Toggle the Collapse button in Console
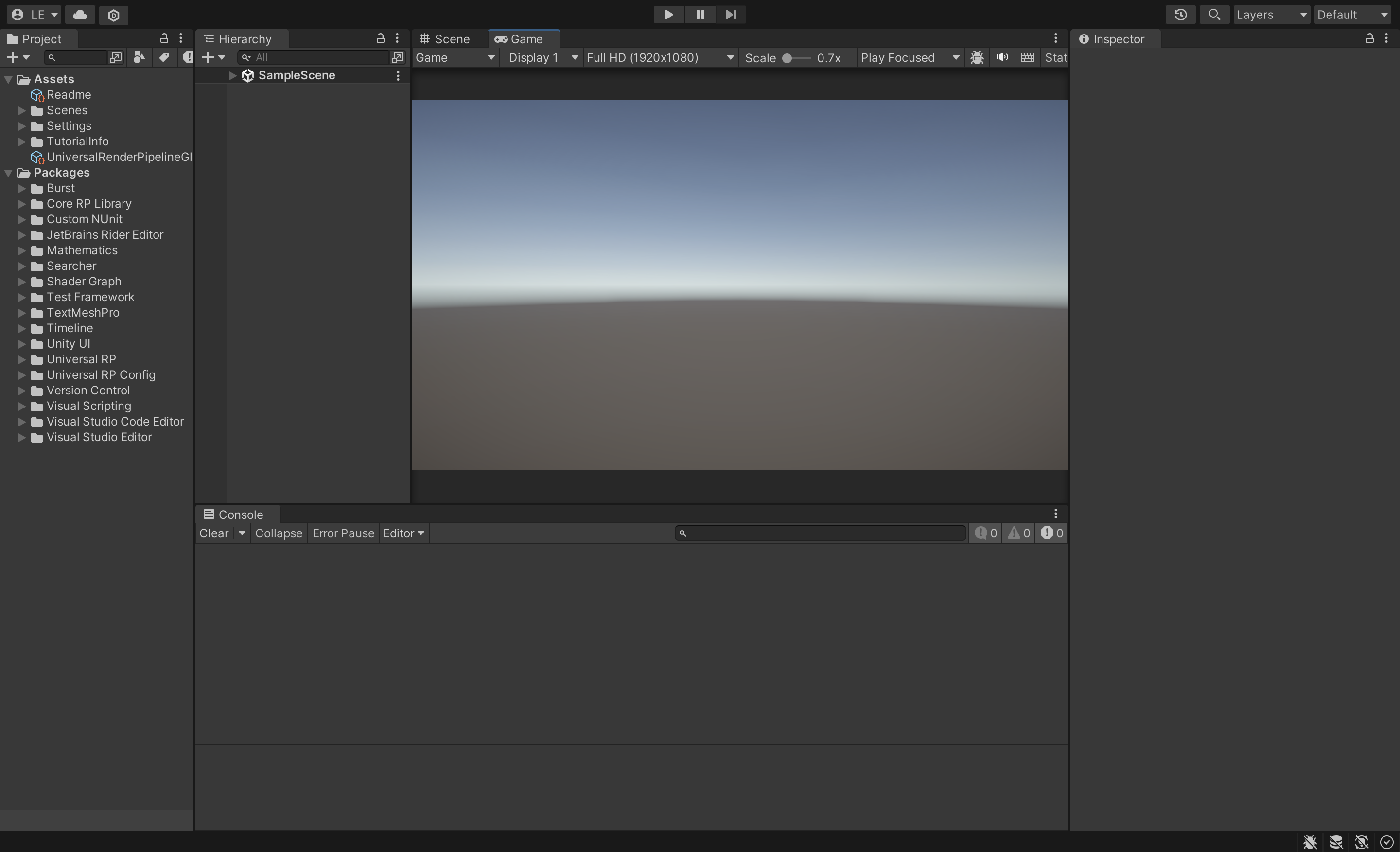Image resolution: width=1400 pixels, height=852 pixels. (x=279, y=533)
